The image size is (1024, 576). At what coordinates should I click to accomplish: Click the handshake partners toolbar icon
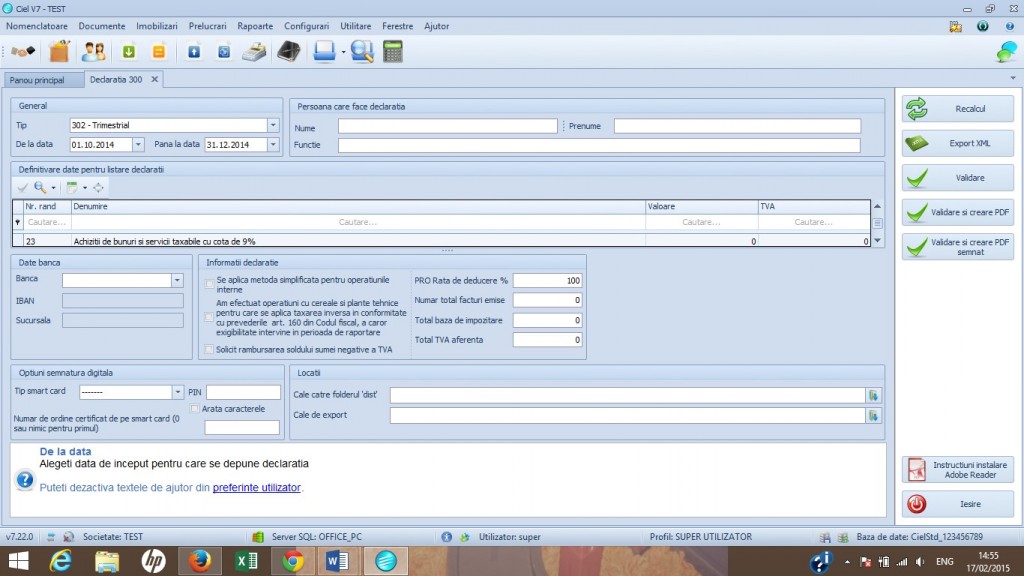click(23, 51)
